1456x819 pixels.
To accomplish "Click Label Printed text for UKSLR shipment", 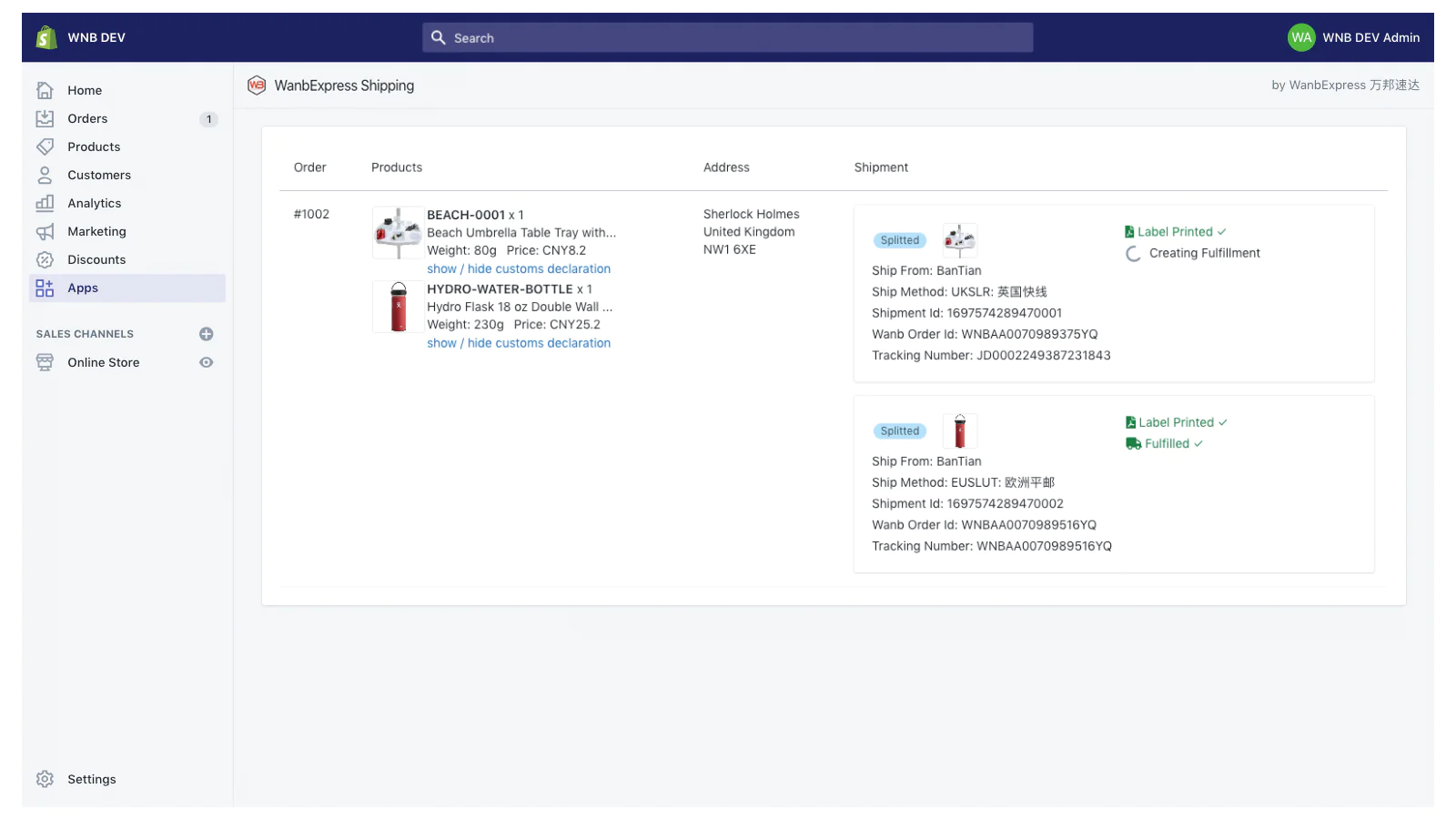I will pos(1175,232).
